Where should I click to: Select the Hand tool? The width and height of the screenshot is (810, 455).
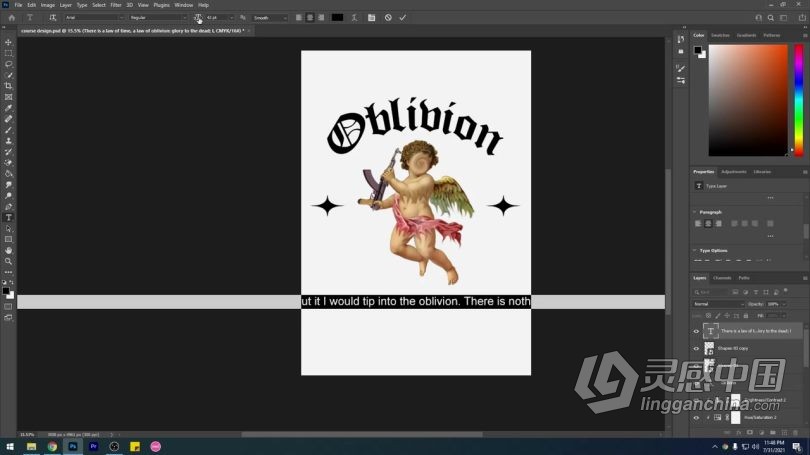pyautogui.click(x=8, y=250)
